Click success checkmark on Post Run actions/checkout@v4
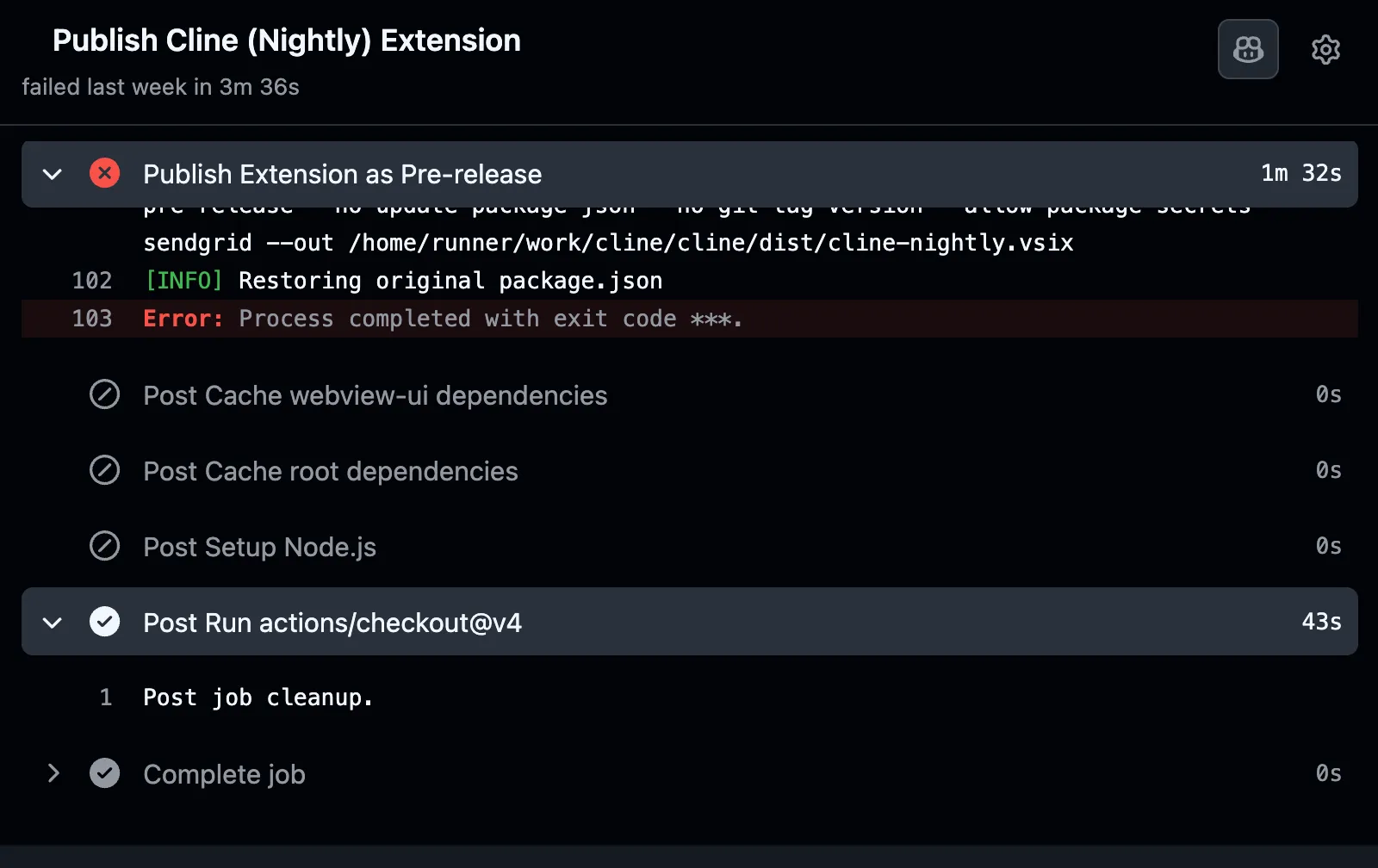1378x868 pixels. coord(104,622)
